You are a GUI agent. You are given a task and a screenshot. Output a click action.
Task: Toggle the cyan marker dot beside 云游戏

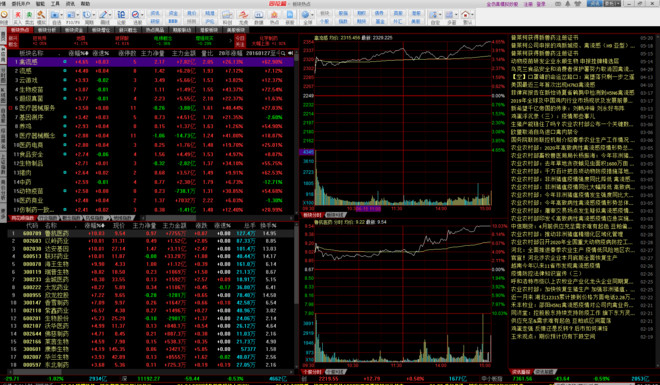tap(65, 80)
